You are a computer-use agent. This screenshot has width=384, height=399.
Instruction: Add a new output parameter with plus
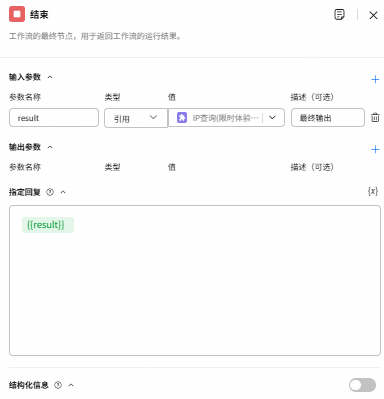click(375, 149)
